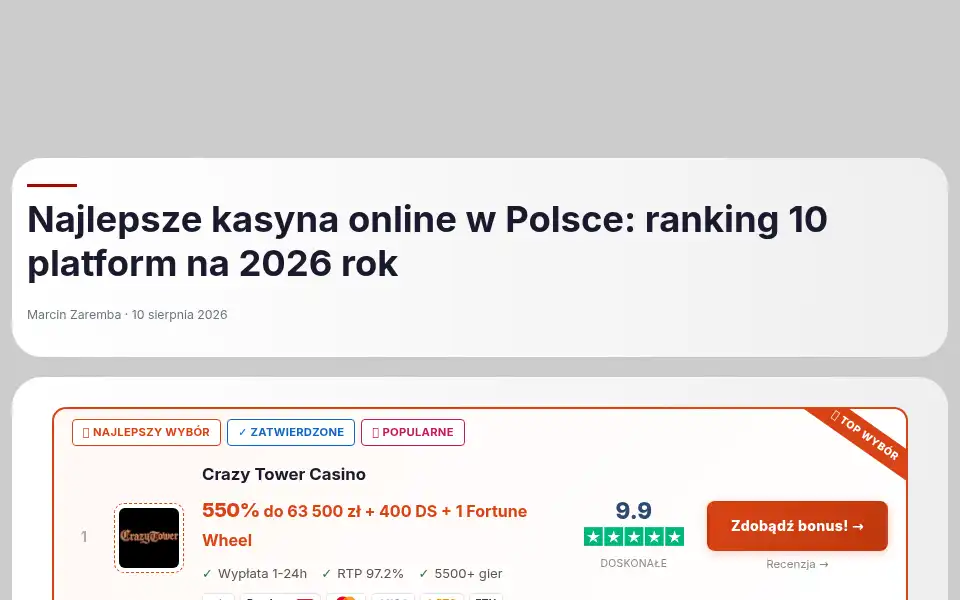Click the date 10 sierpnia 2026
The width and height of the screenshot is (960, 600).
tap(179, 315)
